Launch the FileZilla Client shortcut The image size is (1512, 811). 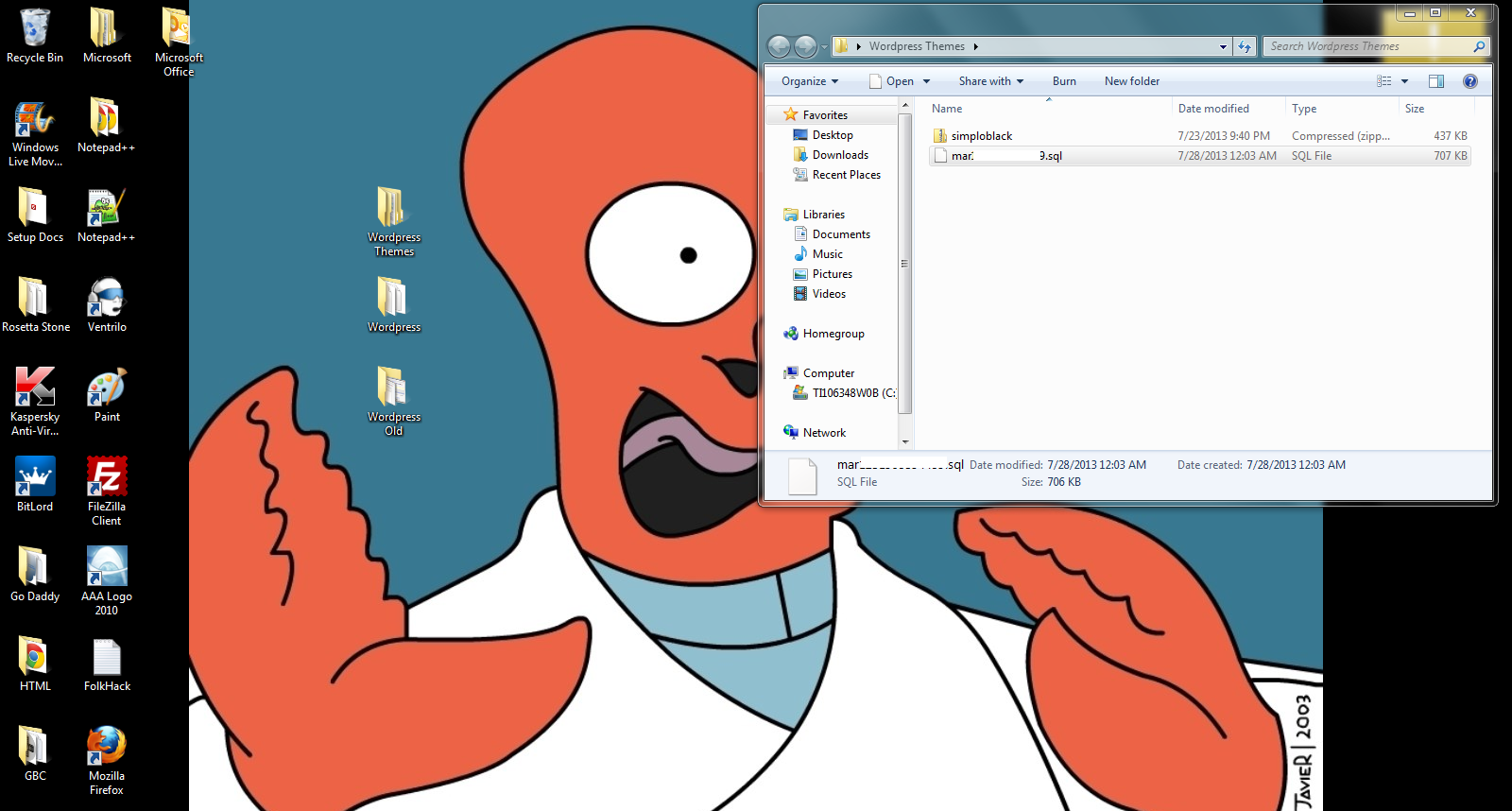pyautogui.click(x=107, y=492)
